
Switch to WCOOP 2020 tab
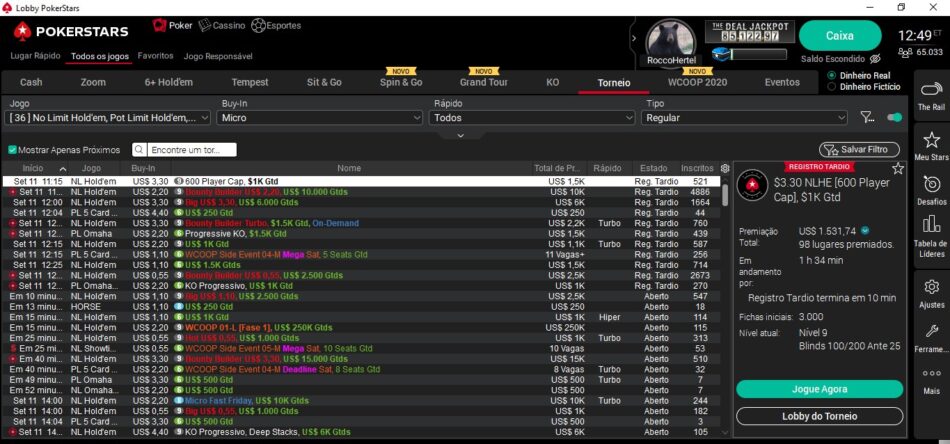tap(697, 82)
